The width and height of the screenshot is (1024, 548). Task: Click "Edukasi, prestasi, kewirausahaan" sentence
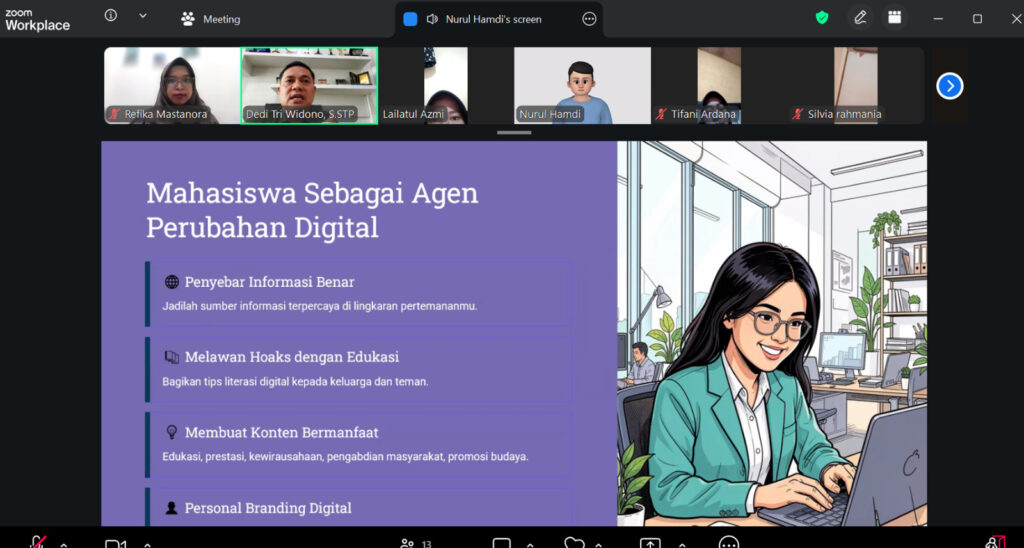click(345, 457)
